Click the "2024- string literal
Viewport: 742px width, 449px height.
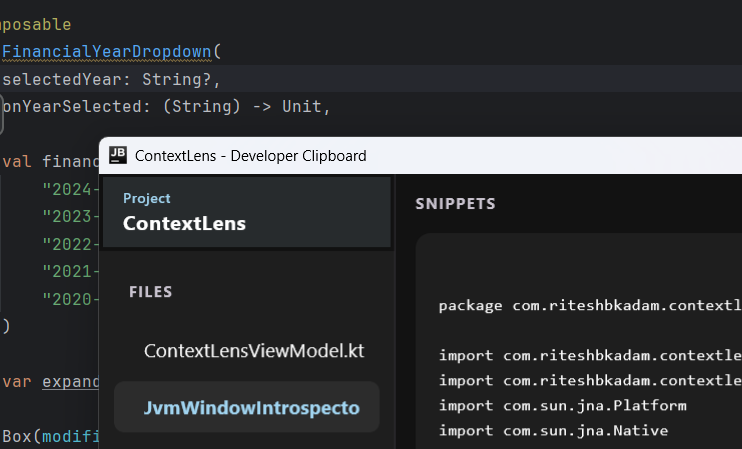tap(70, 189)
